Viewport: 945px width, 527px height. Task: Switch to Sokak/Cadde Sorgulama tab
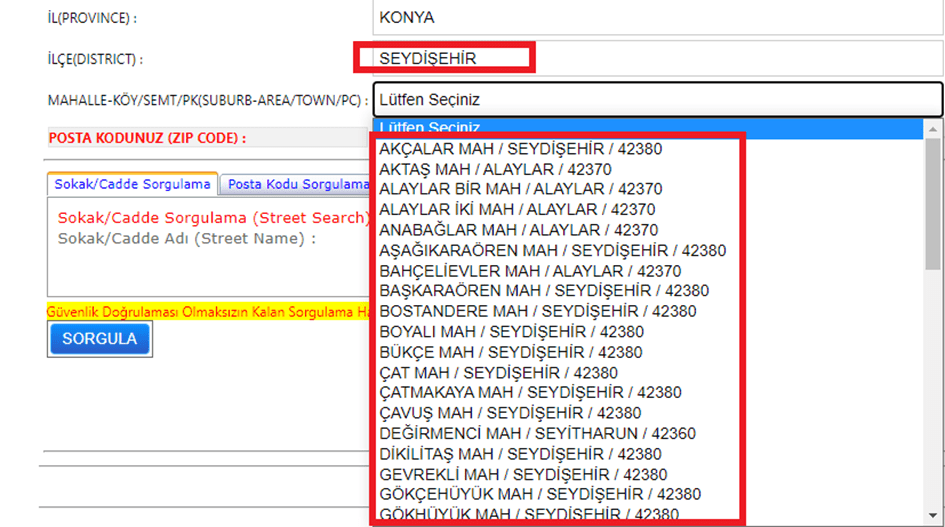[x=132, y=184]
